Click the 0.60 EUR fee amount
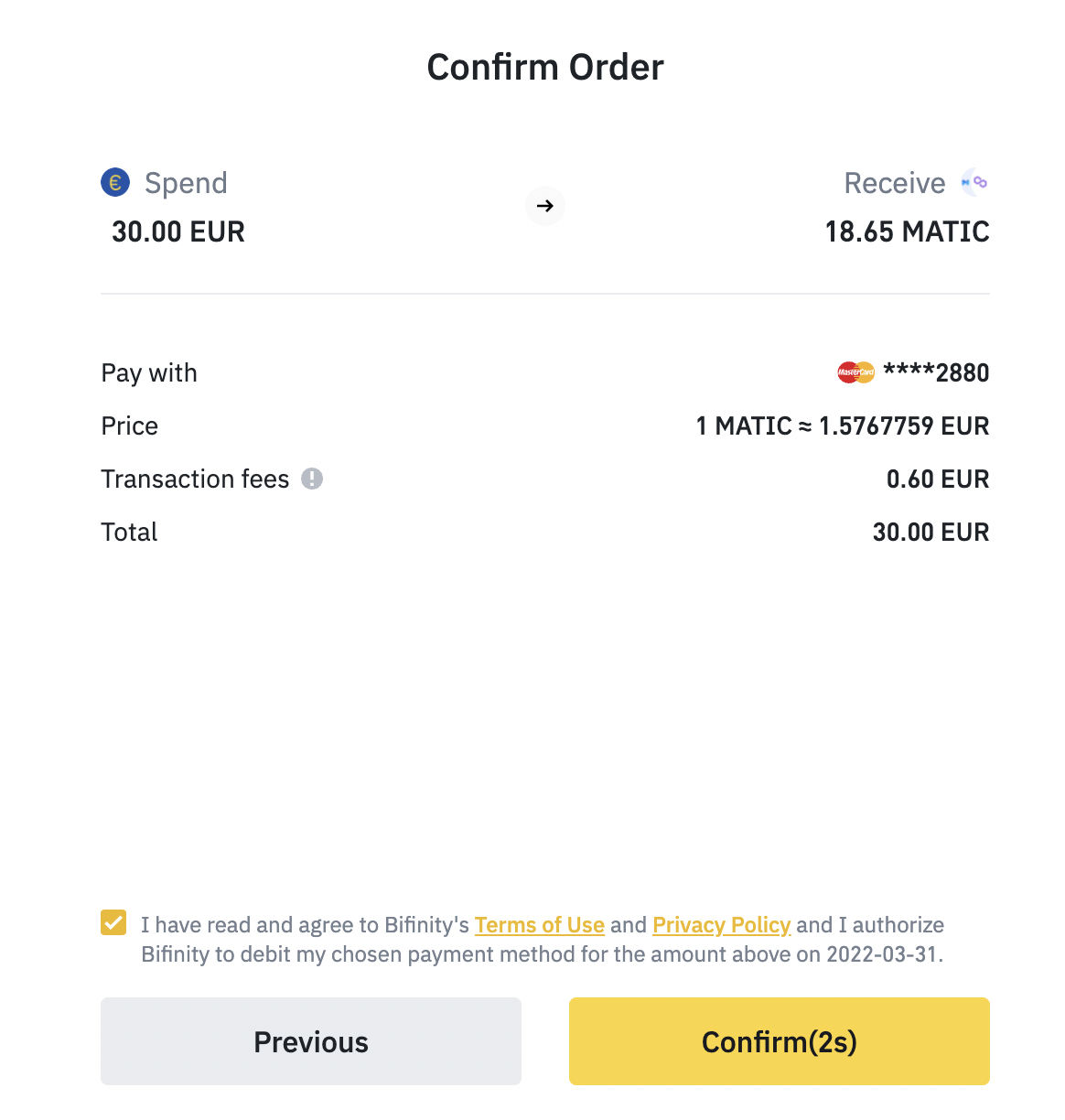The width and height of the screenshot is (1065, 1120). [937, 479]
